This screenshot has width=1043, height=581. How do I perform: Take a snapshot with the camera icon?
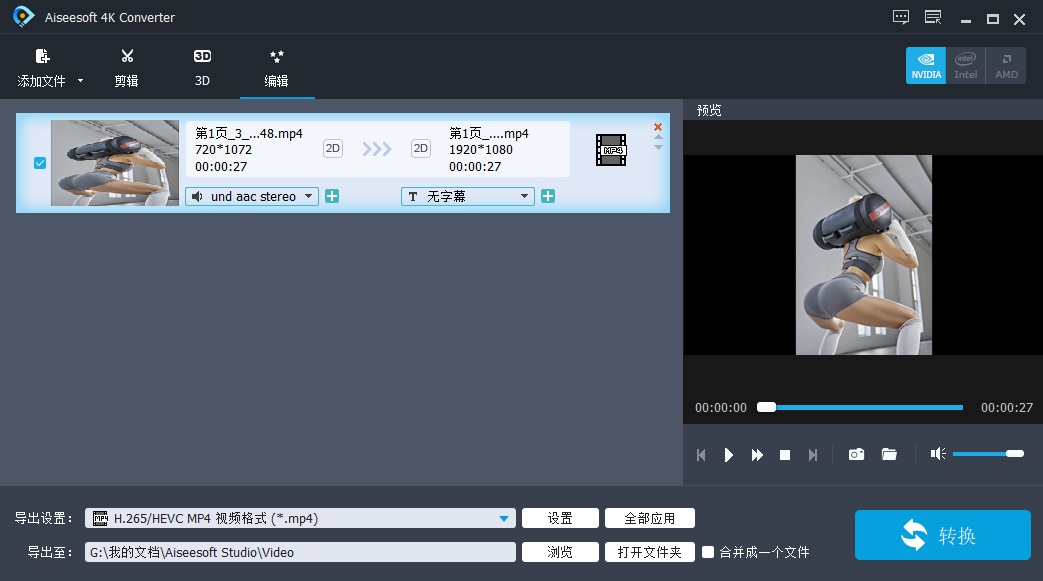coord(856,454)
